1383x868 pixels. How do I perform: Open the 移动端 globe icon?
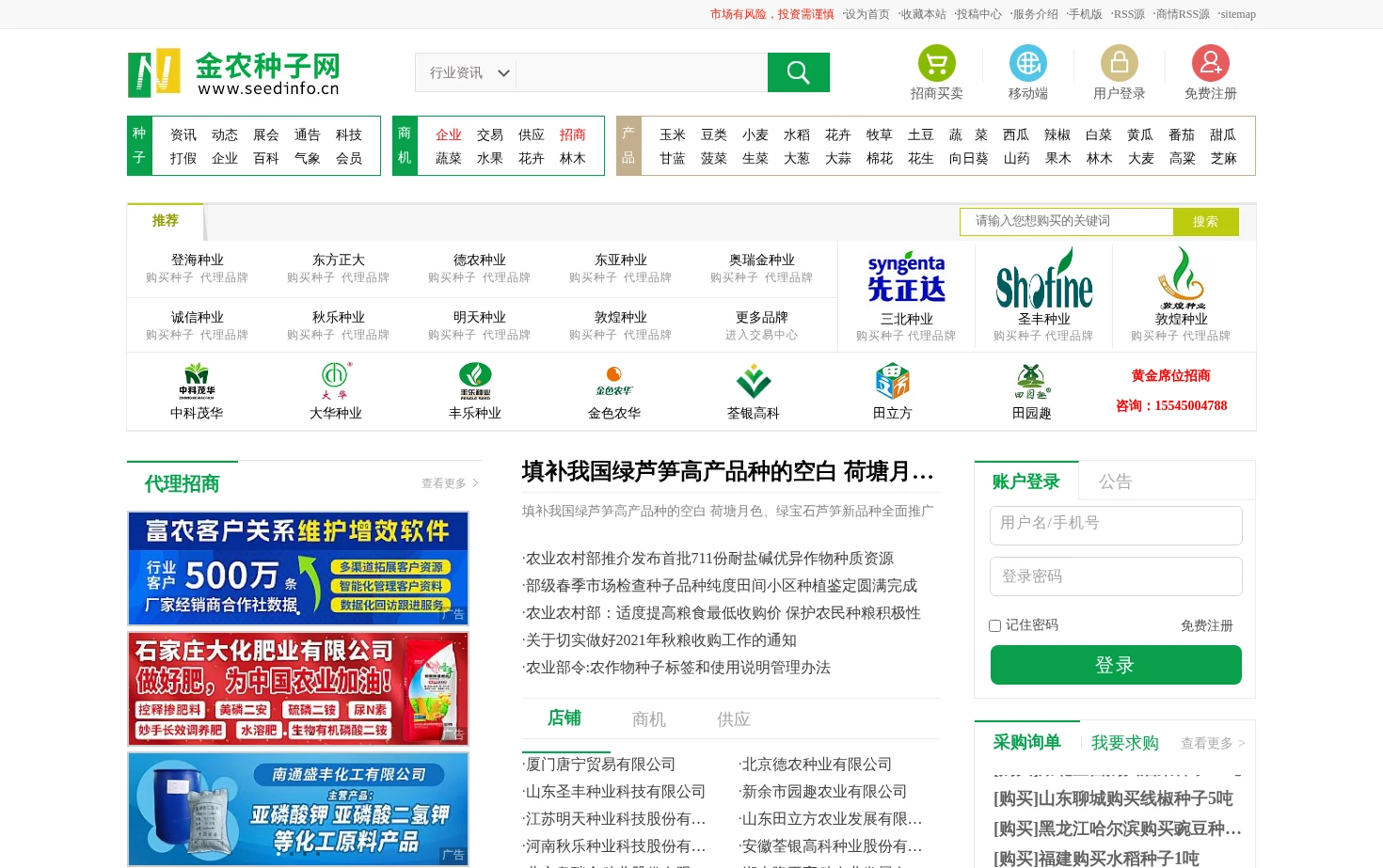(x=1028, y=63)
